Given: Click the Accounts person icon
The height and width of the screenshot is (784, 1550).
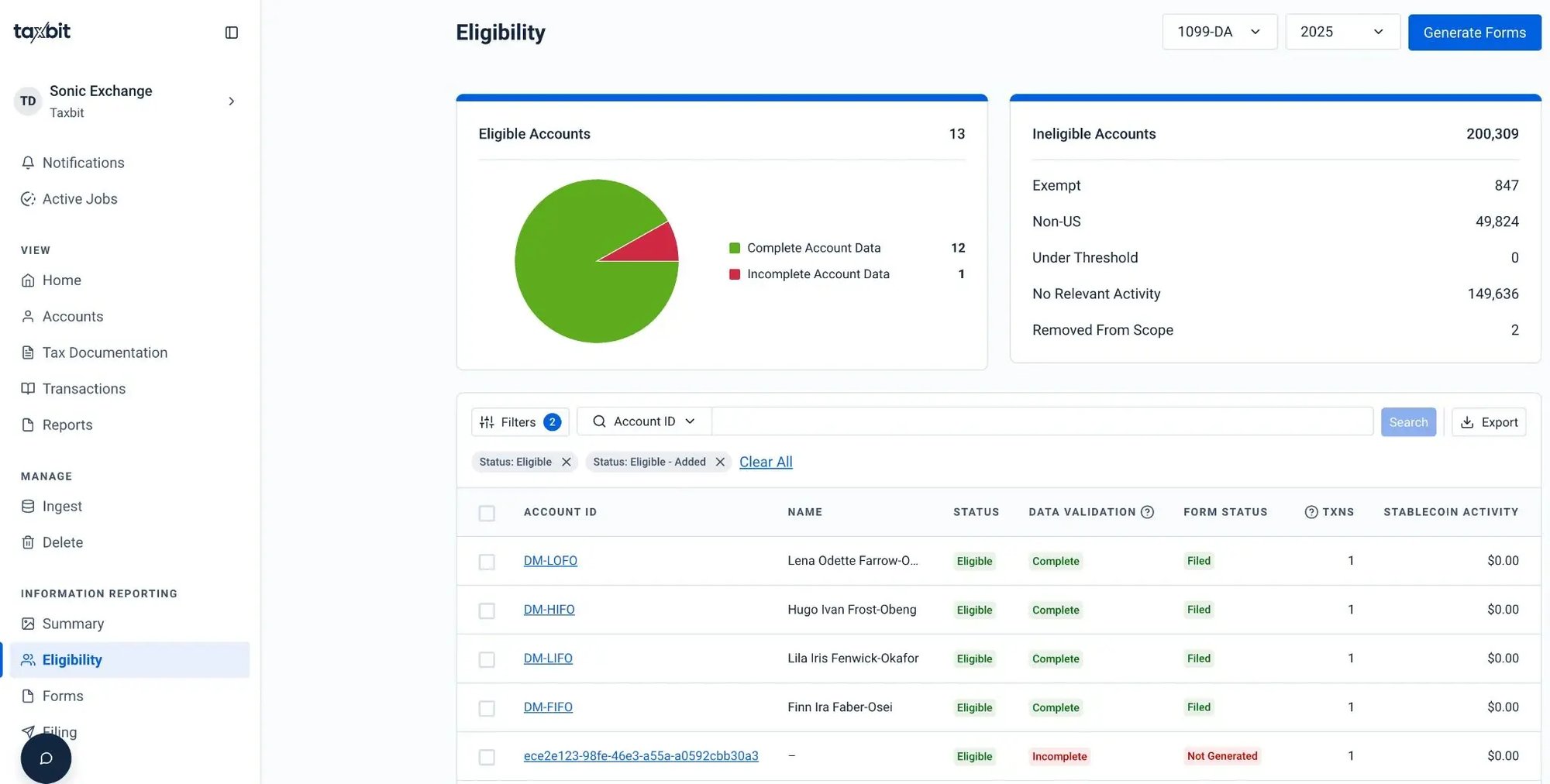Looking at the screenshot, I should pyautogui.click(x=28, y=316).
